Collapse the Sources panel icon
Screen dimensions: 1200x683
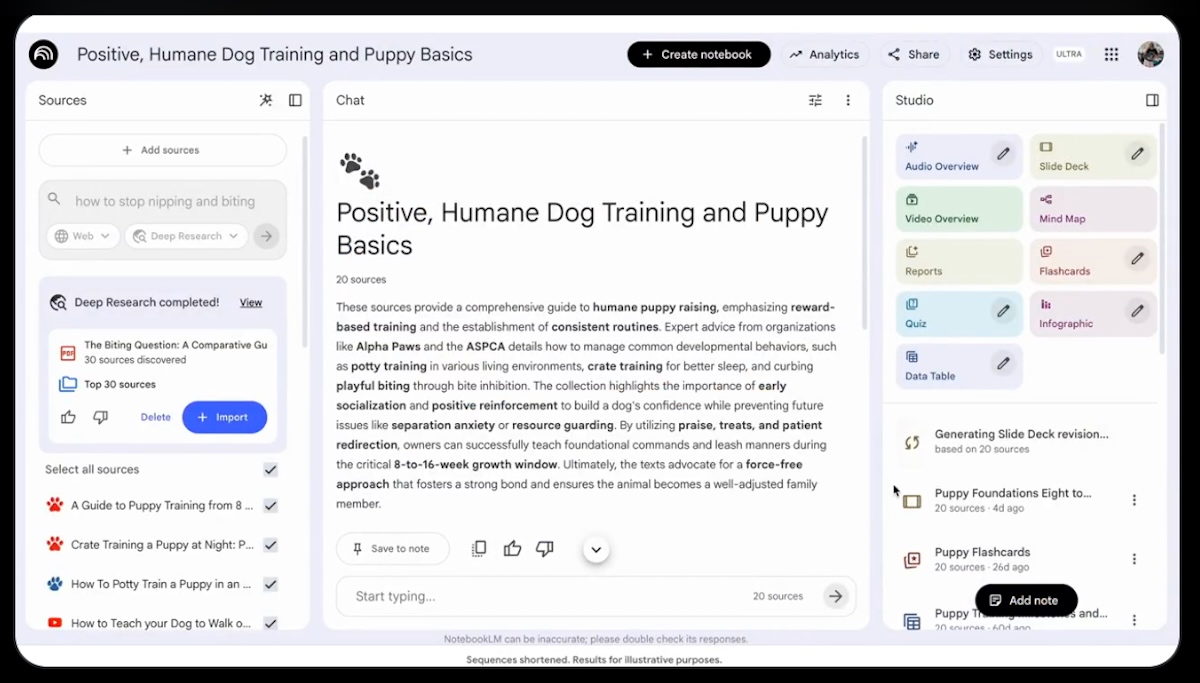click(295, 100)
